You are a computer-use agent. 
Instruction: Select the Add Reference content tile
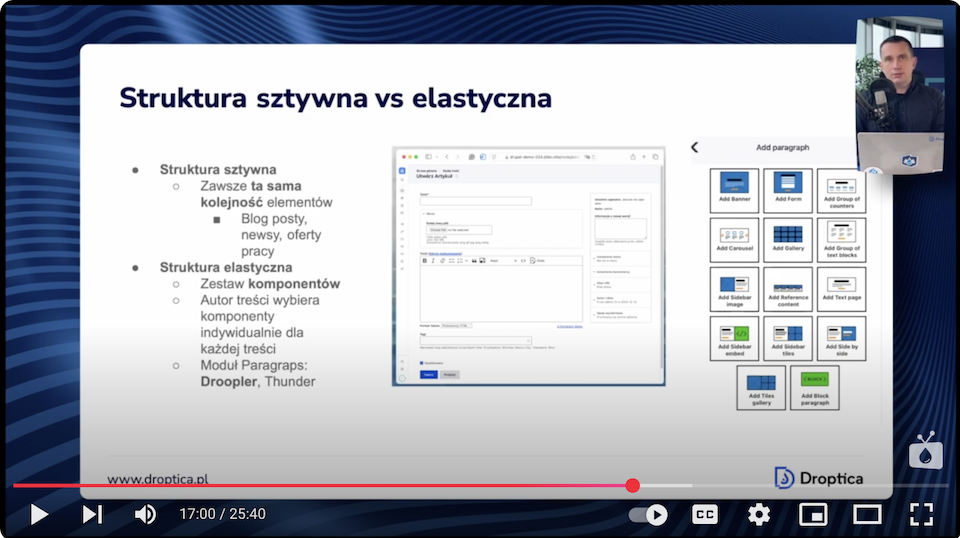tap(788, 289)
